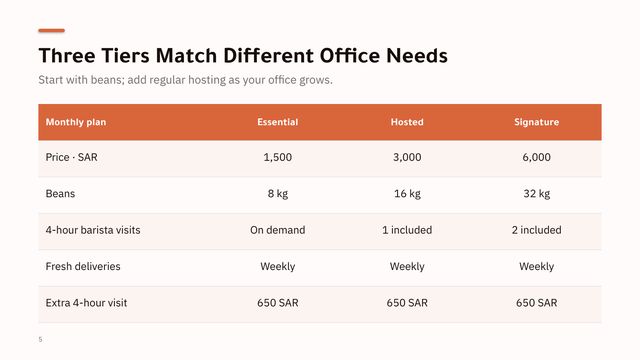Click the 2 included cell
Screen dimensions: 640x360
pos(536,230)
